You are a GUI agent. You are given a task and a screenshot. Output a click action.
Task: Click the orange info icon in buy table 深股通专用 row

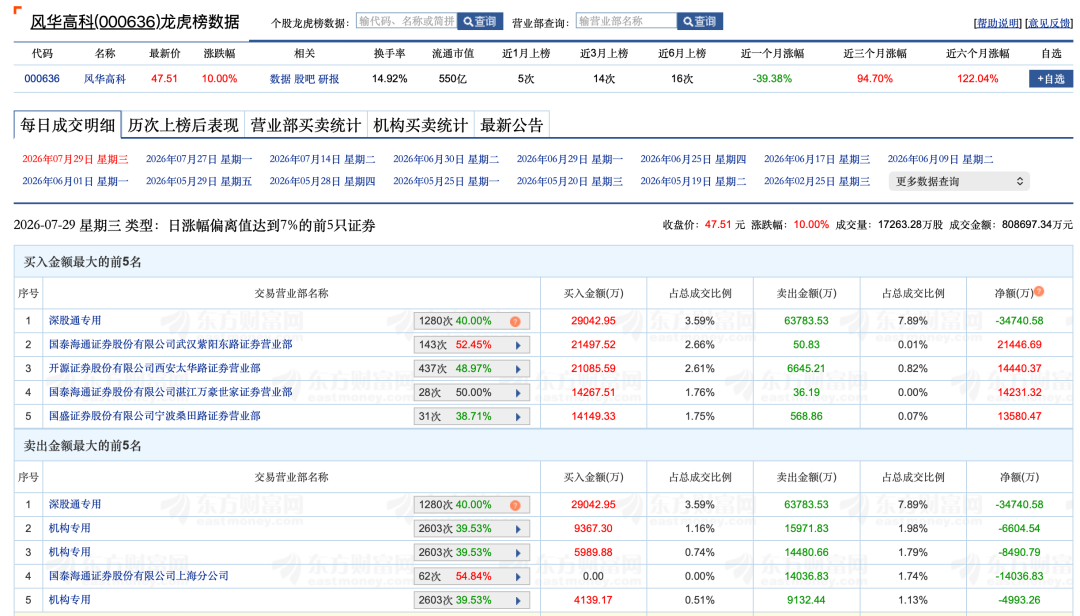[515, 322]
